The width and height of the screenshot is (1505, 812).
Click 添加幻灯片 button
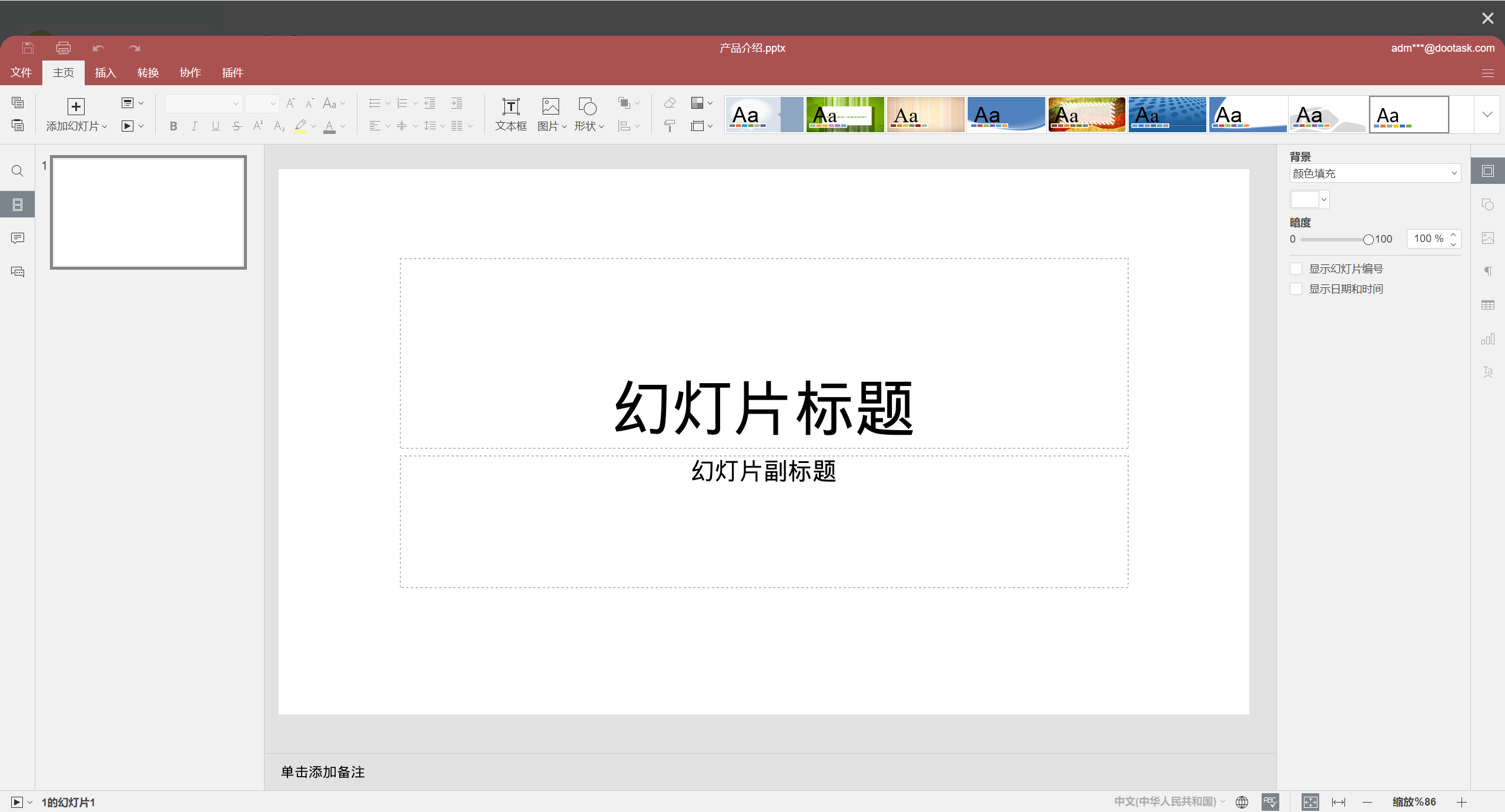76,115
